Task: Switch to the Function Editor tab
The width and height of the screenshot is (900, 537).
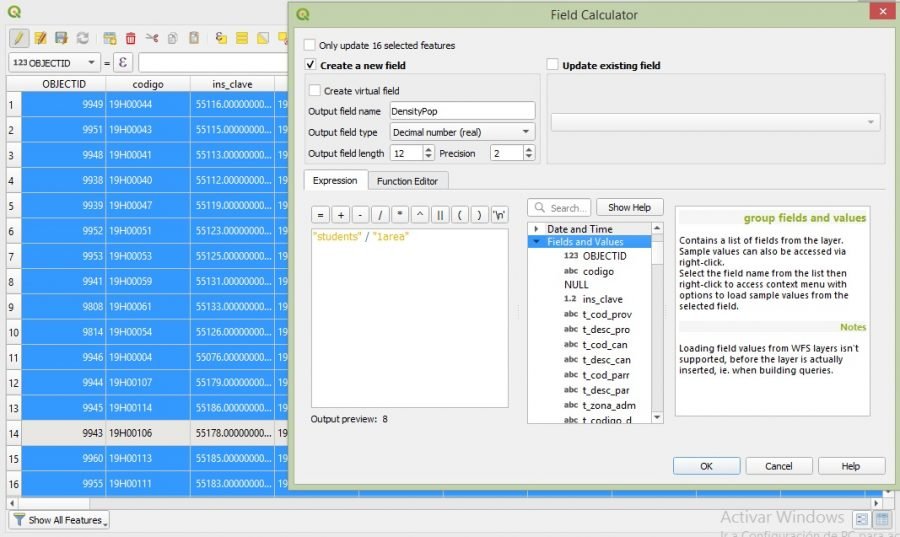Action: point(407,181)
